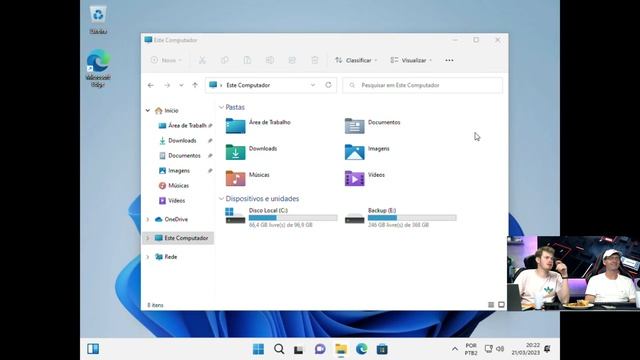This screenshot has width=640, height=360.
Task: Select the Vídeos folder icon
Action: click(354, 178)
